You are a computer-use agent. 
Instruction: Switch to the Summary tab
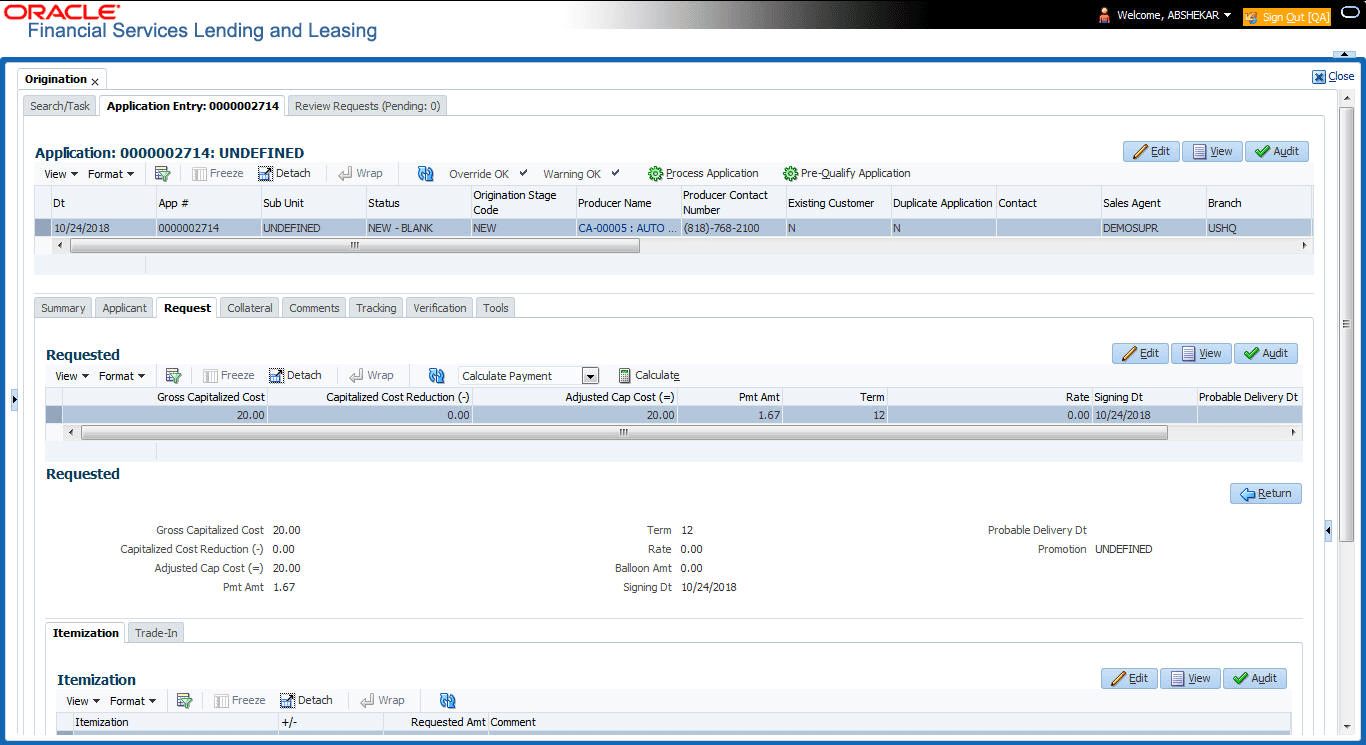pos(63,308)
